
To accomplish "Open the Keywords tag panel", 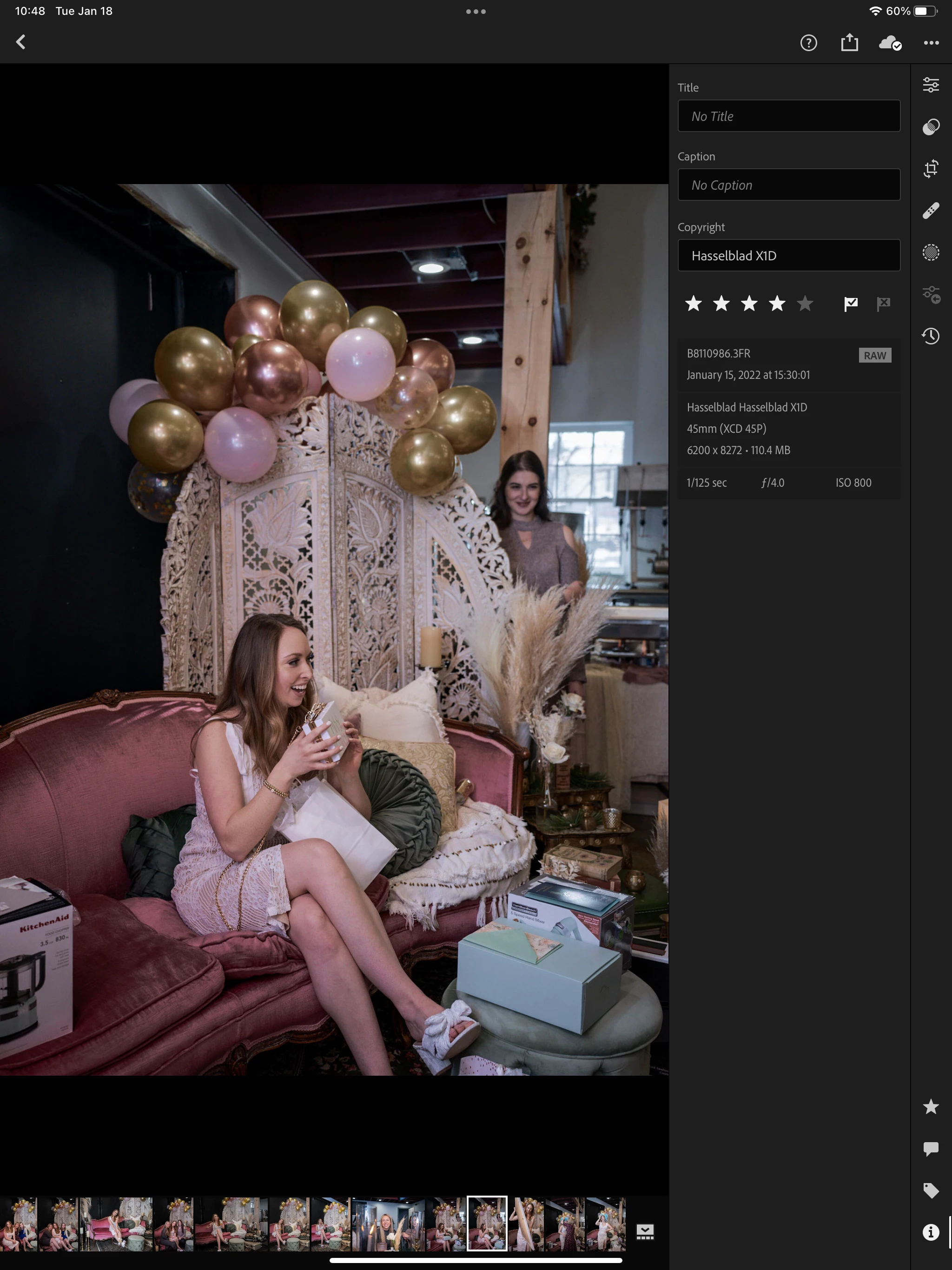I will point(931,1190).
